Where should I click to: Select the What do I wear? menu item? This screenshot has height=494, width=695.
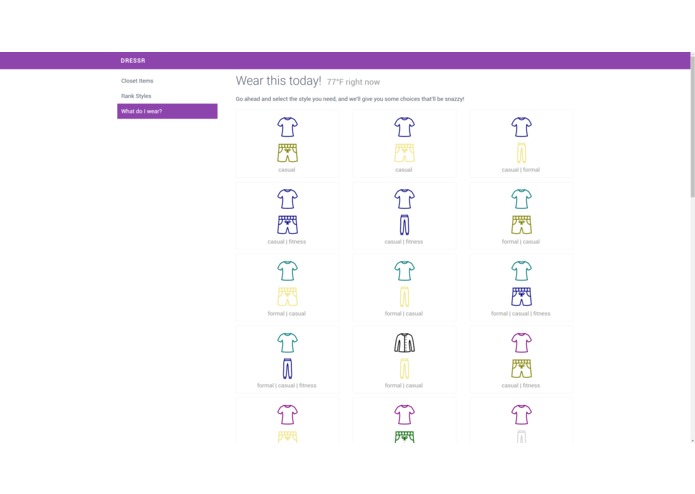coord(167,111)
